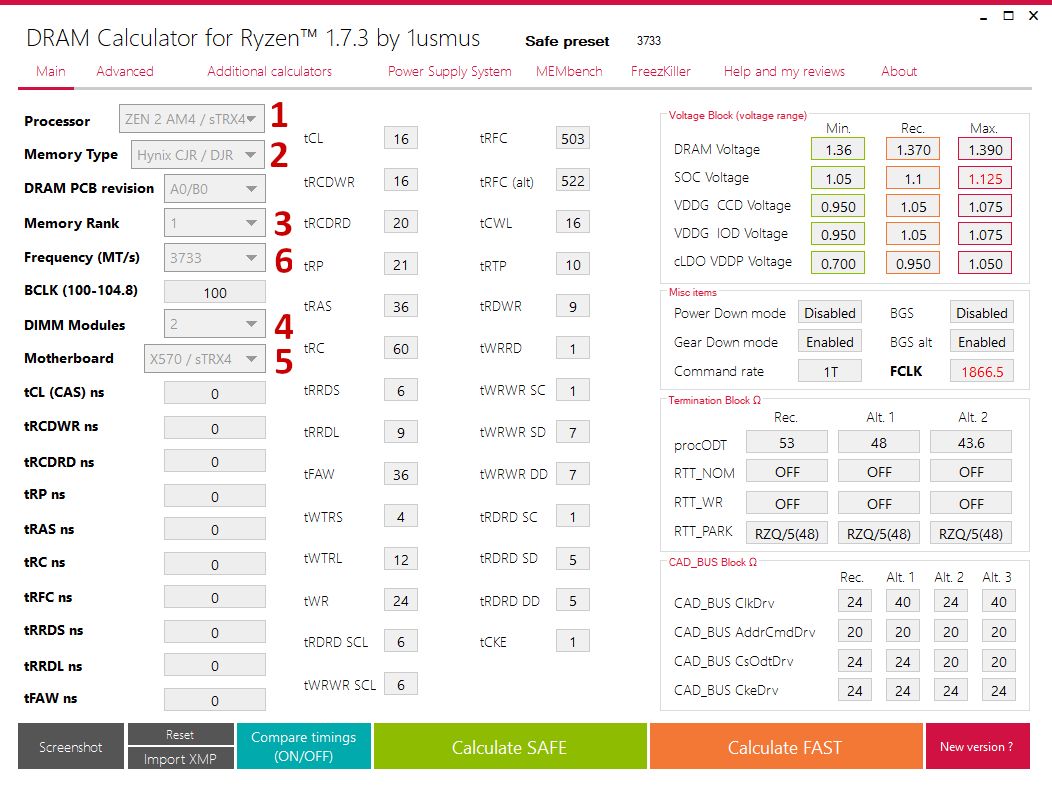Click the Screenshot button
The height and width of the screenshot is (791, 1052).
70,746
